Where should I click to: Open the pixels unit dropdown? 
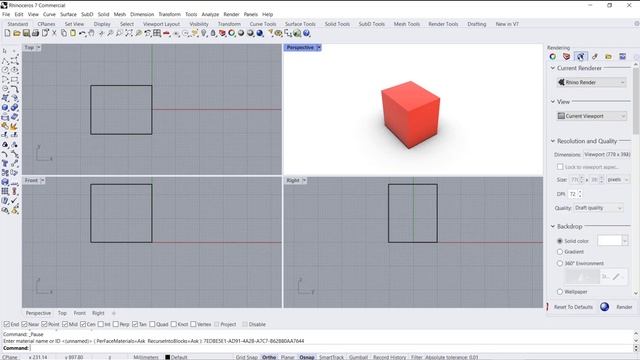pyautogui.click(x=618, y=180)
